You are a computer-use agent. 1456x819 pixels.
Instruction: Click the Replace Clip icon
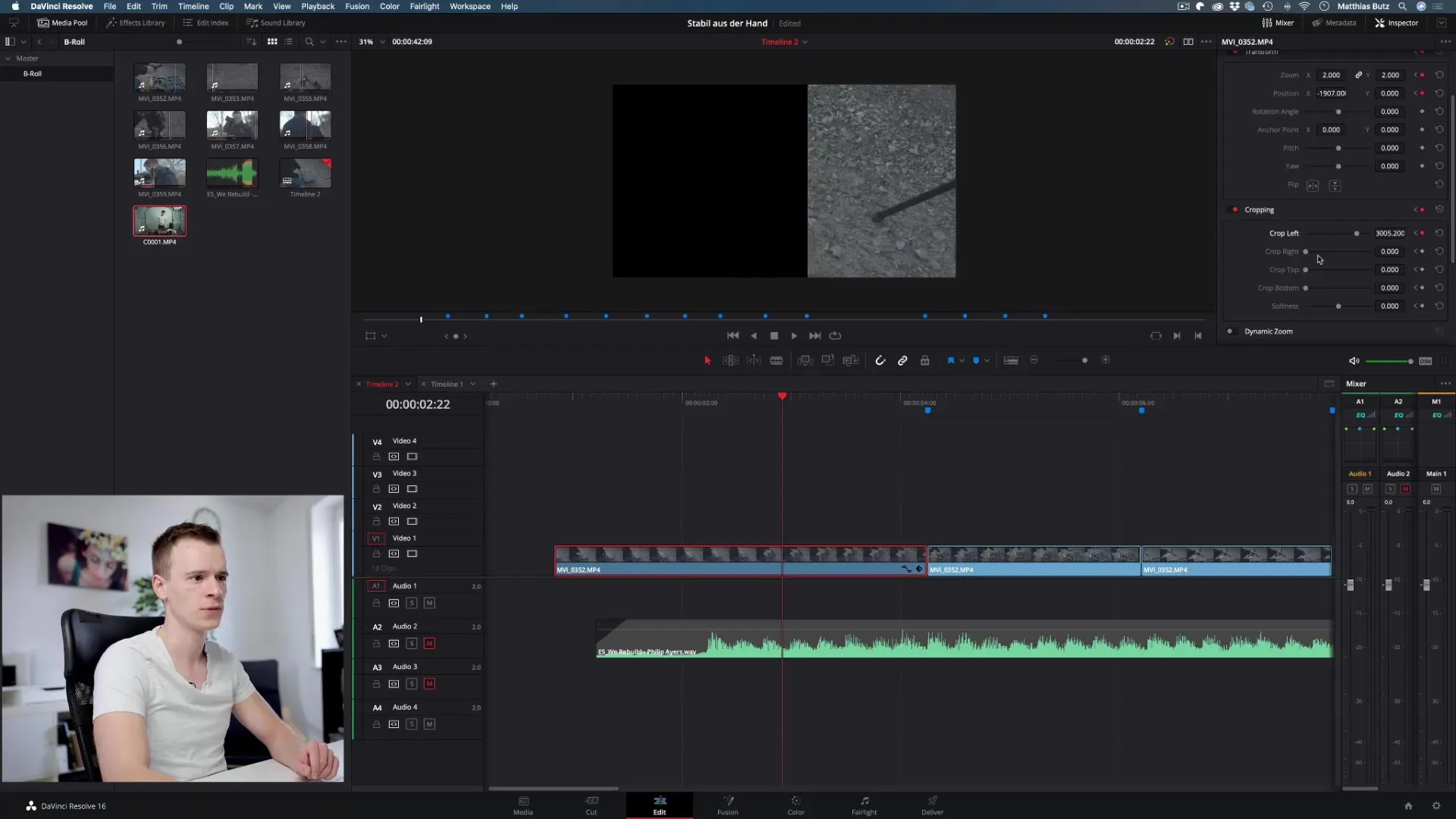851,360
